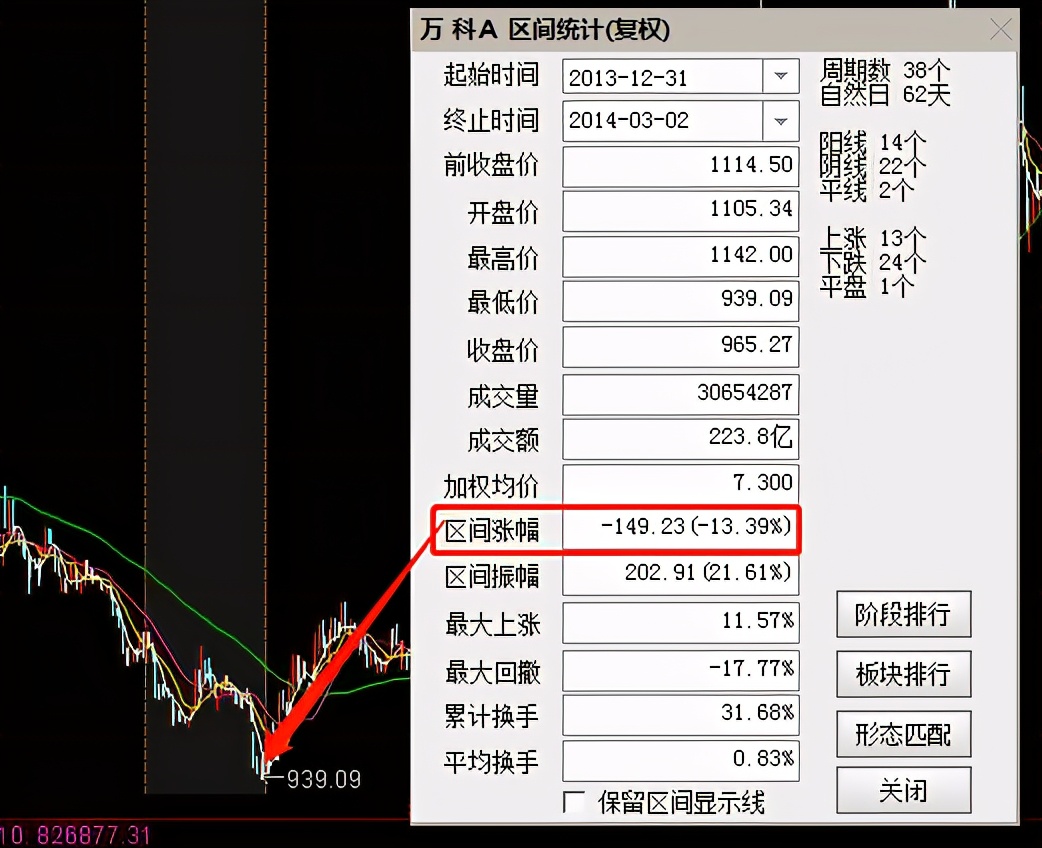
Task: Tick the keep-interval-display-line option
Action: (x=574, y=803)
